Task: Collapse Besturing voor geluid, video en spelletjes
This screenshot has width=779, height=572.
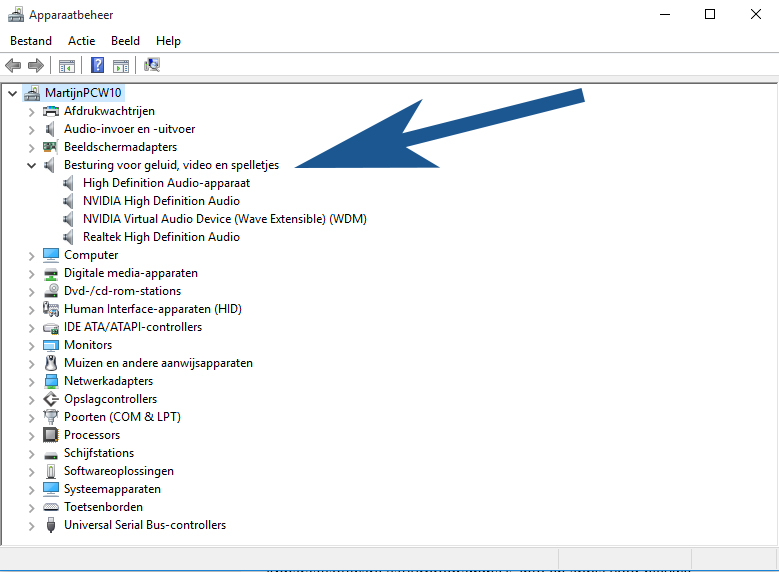Action: 31,165
